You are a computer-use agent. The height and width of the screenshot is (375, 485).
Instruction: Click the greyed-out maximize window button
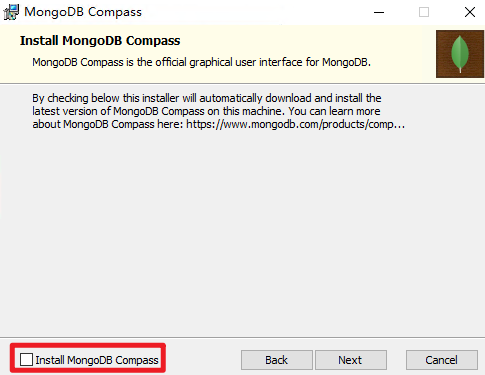(424, 12)
